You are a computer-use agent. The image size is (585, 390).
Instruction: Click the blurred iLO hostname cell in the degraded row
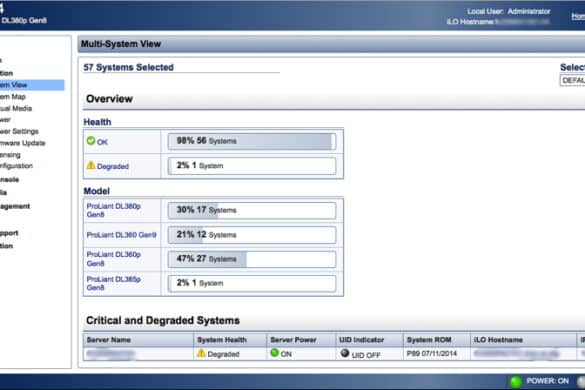click(x=517, y=353)
